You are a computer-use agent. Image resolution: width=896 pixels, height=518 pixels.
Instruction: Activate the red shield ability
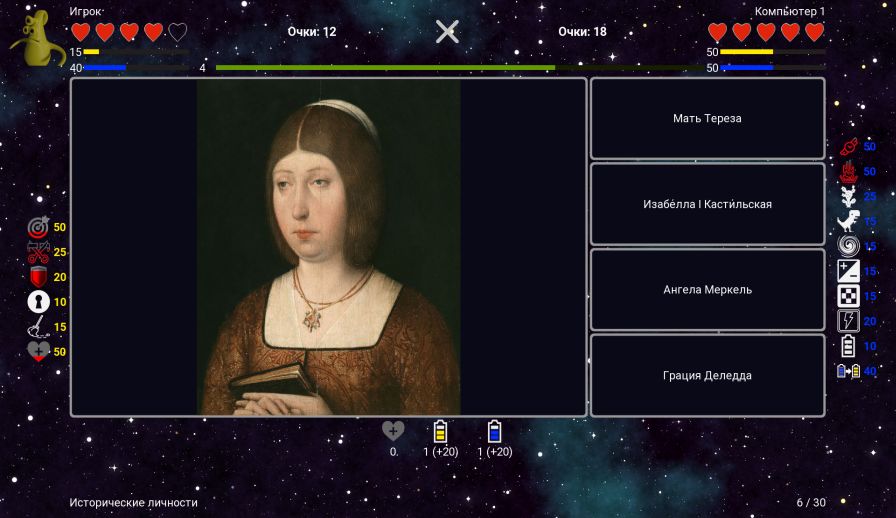tap(38, 278)
